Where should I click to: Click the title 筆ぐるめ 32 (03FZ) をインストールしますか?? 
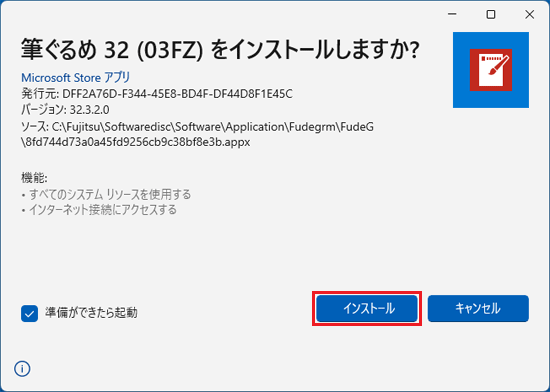tap(220, 50)
